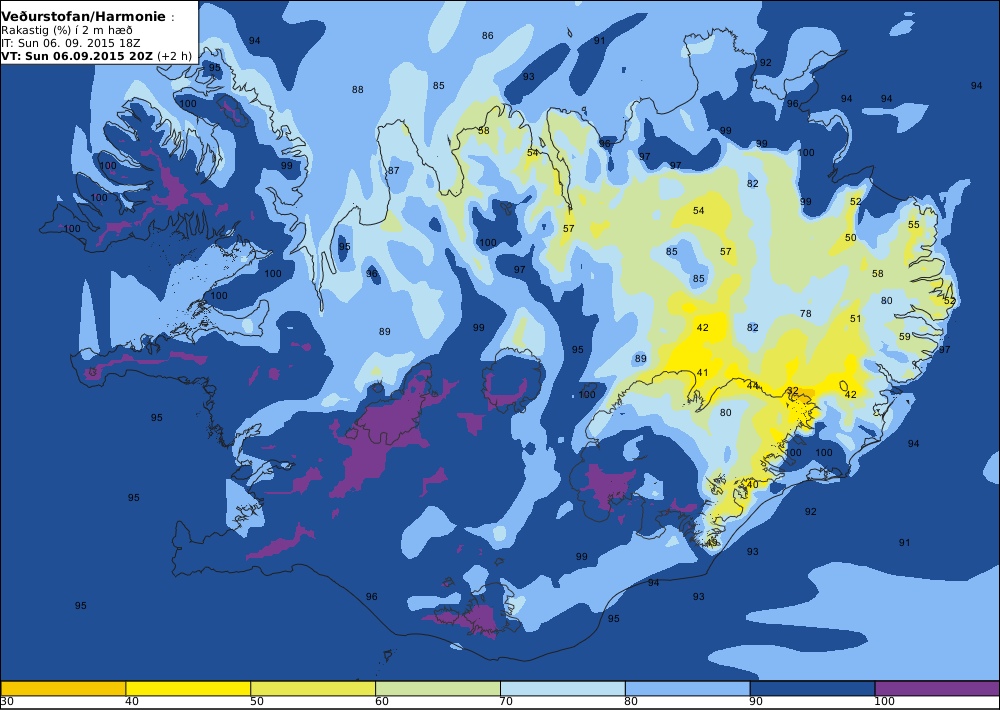Click the bright yellow 40–50 legend swatch

[x=188, y=688]
